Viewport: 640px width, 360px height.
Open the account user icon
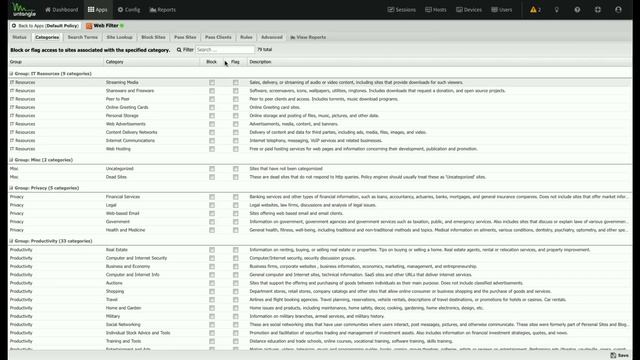pyautogui.click(x=618, y=10)
